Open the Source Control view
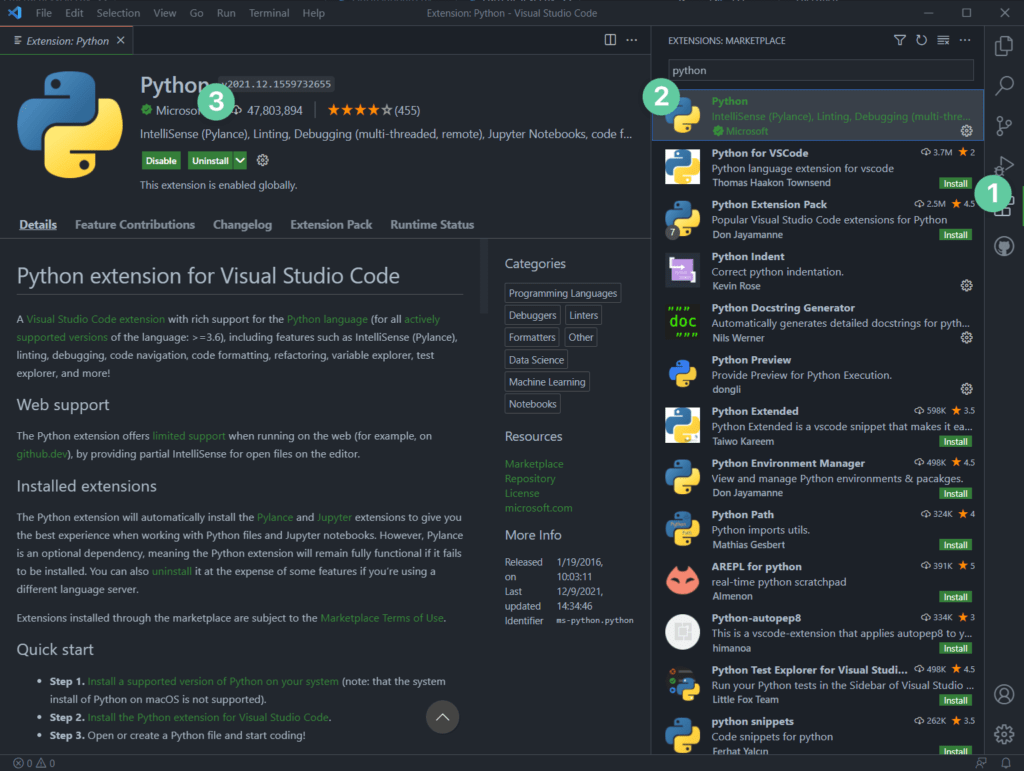The image size is (1024, 771). tap(1004, 125)
